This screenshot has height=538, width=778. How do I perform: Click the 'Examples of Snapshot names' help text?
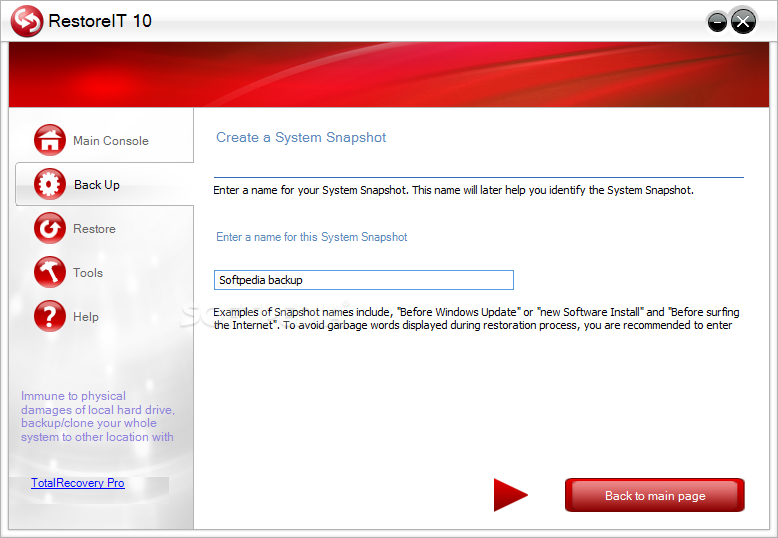pos(476,319)
